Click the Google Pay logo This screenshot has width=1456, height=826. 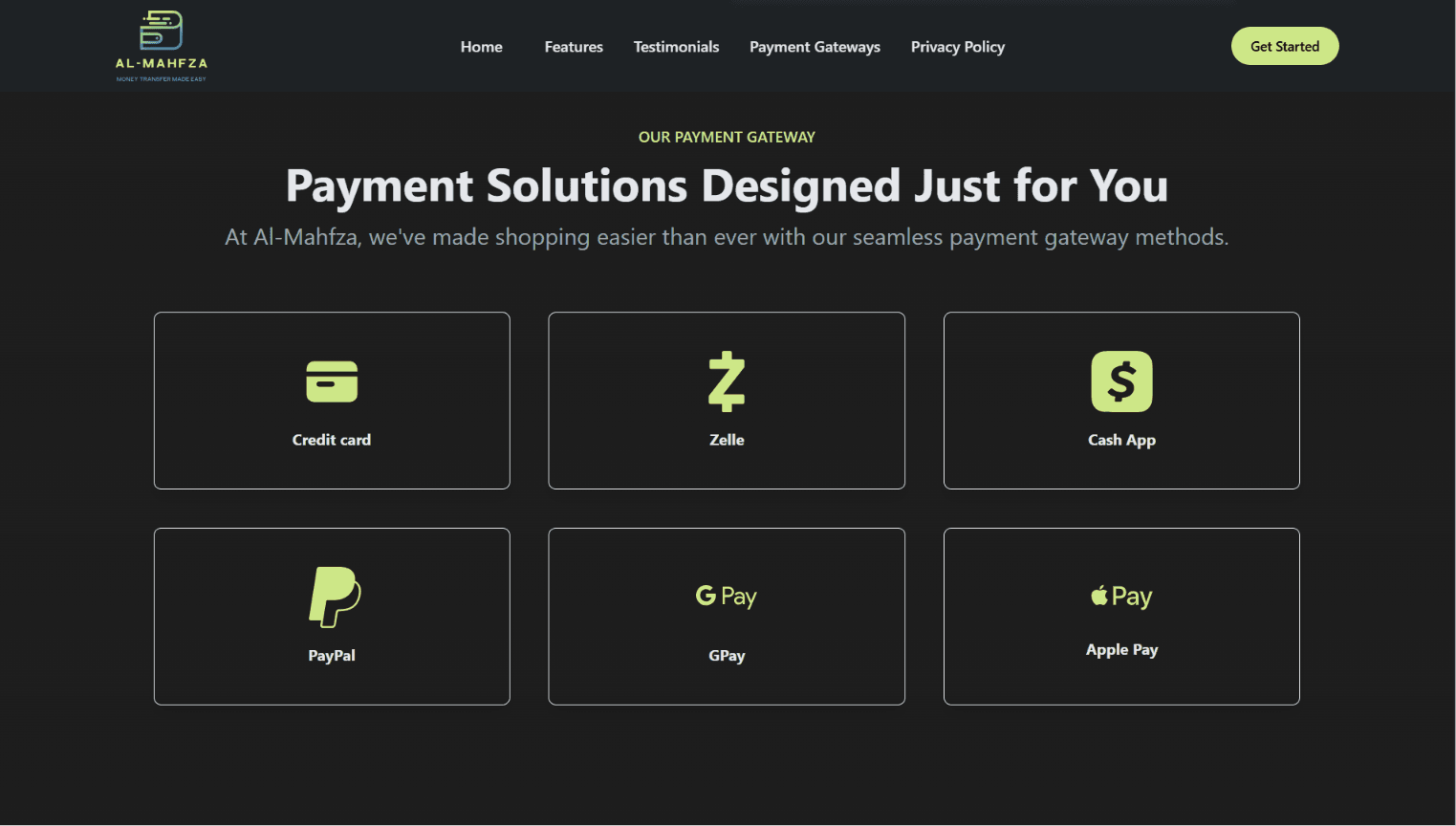[x=727, y=597]
